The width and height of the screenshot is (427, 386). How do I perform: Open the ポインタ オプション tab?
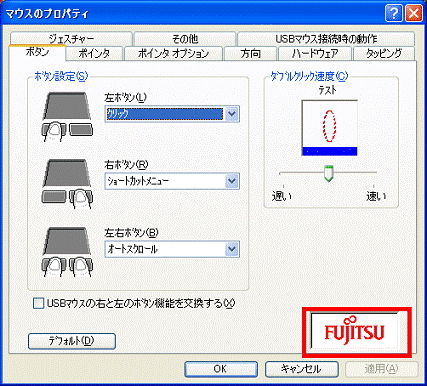pyautogui.click(x=173, y=53)
